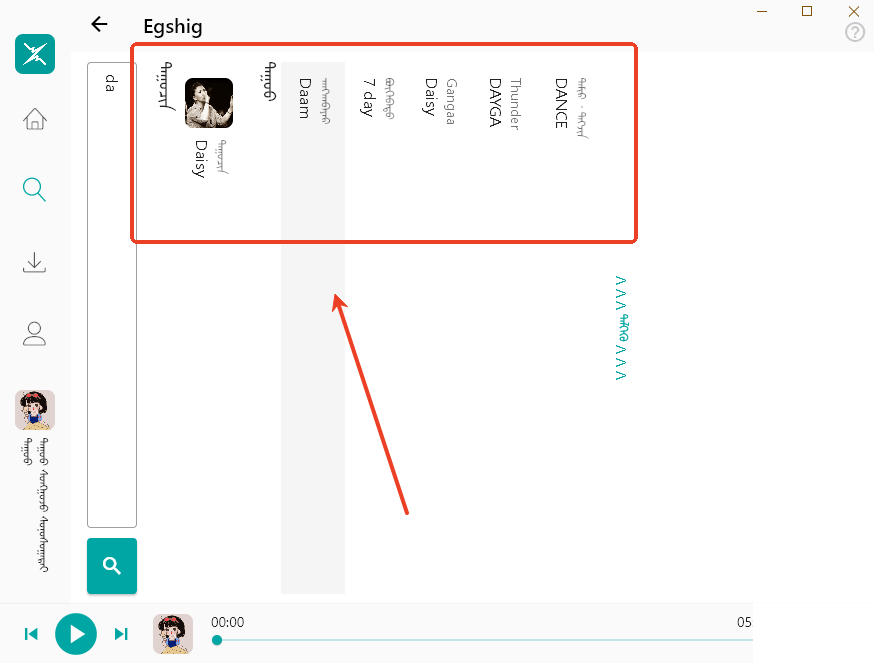Open the user profile icon
This screenshot has width=874, height=663.
click(x=34, y=333)
